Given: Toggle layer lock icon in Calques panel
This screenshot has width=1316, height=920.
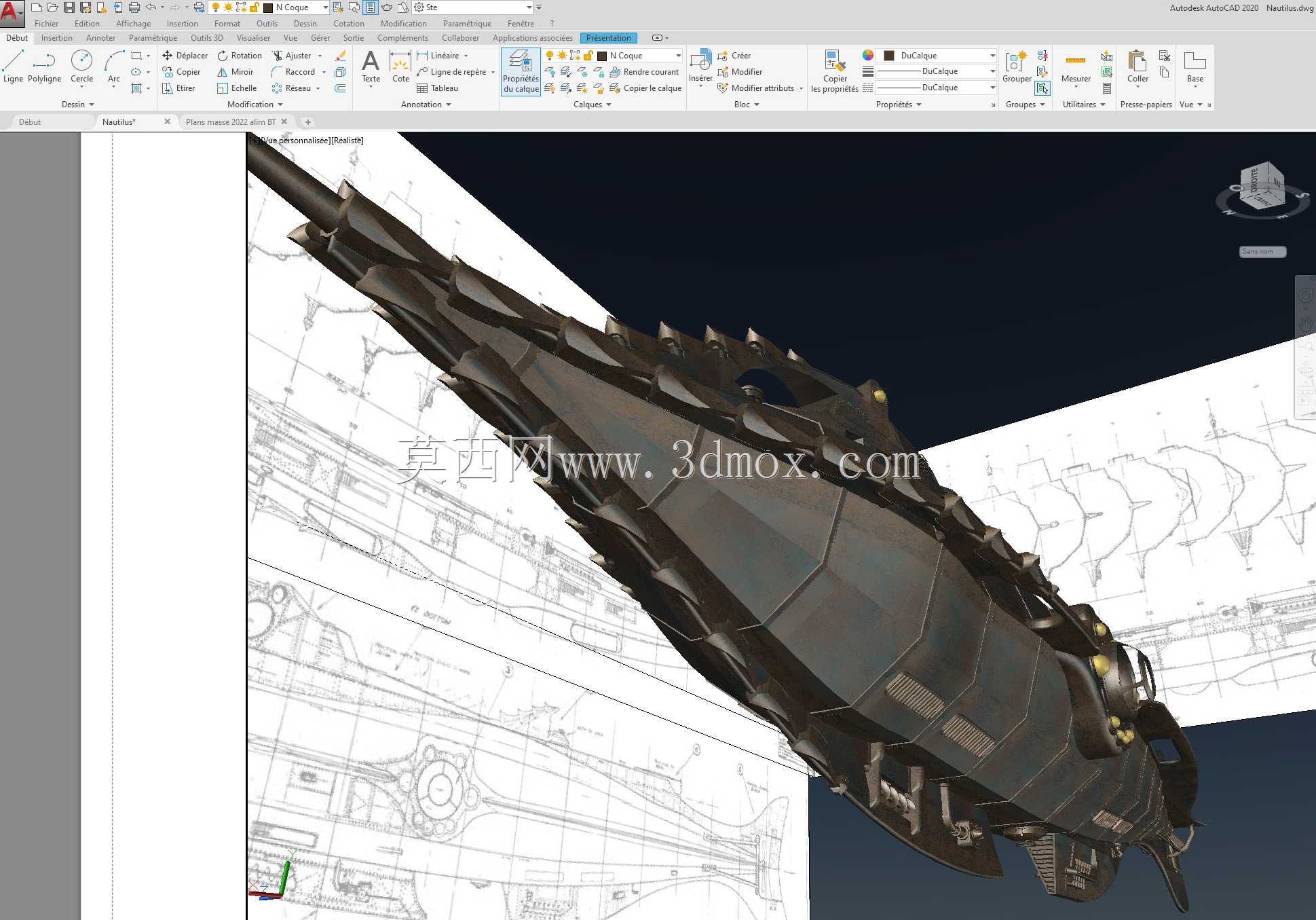Looking at the screenshot, I should click(x=588, y=56).
